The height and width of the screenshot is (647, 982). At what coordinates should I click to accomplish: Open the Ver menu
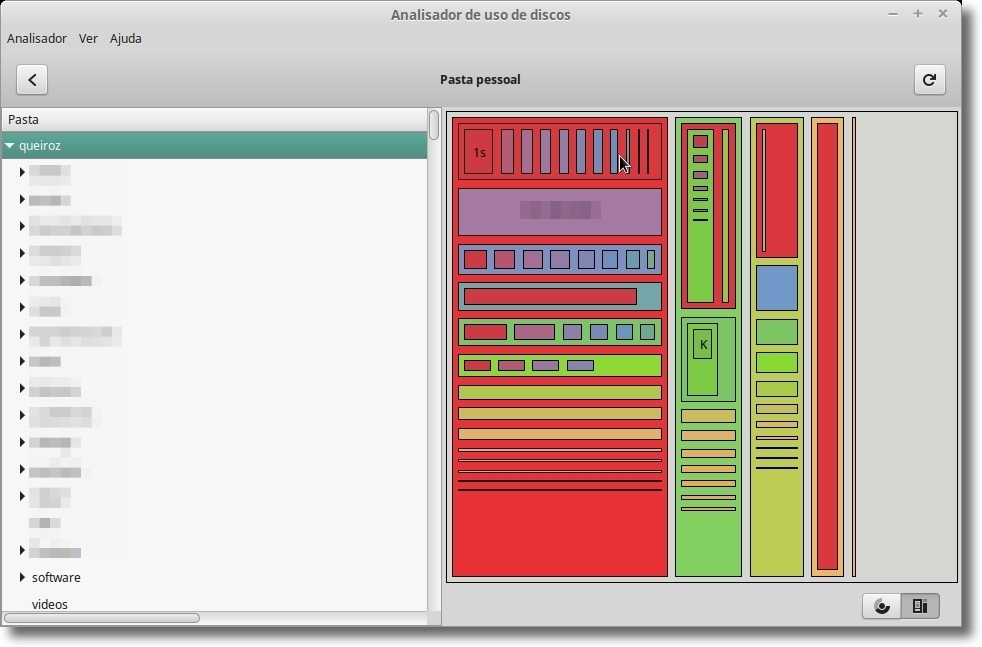(x=88, y=39)
